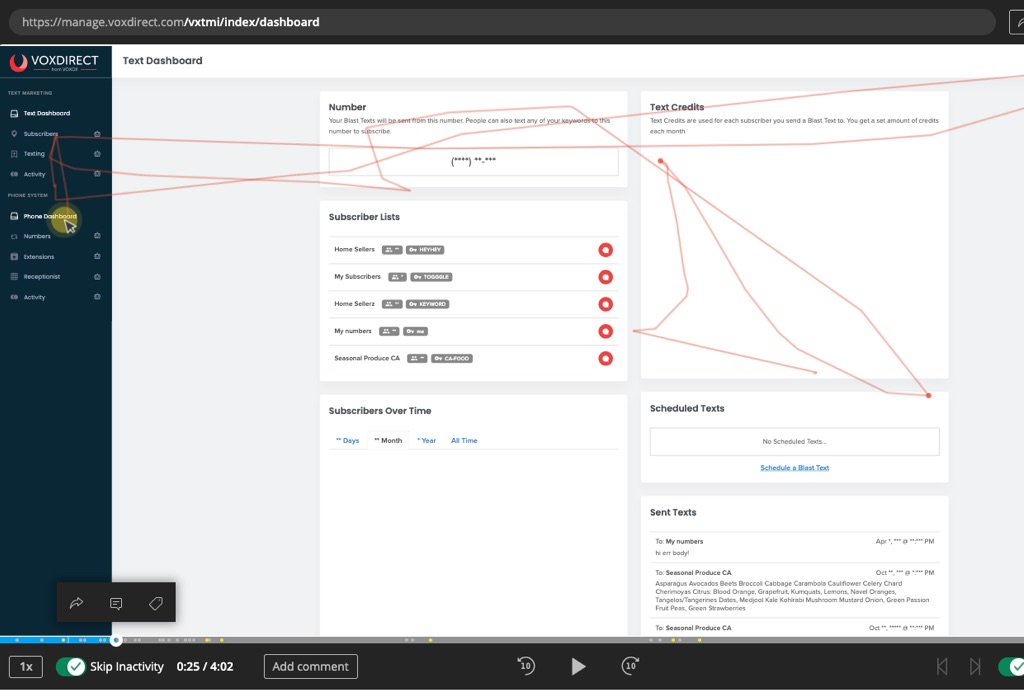Click the tag icon in the floating toolbar

click(155, 603)
